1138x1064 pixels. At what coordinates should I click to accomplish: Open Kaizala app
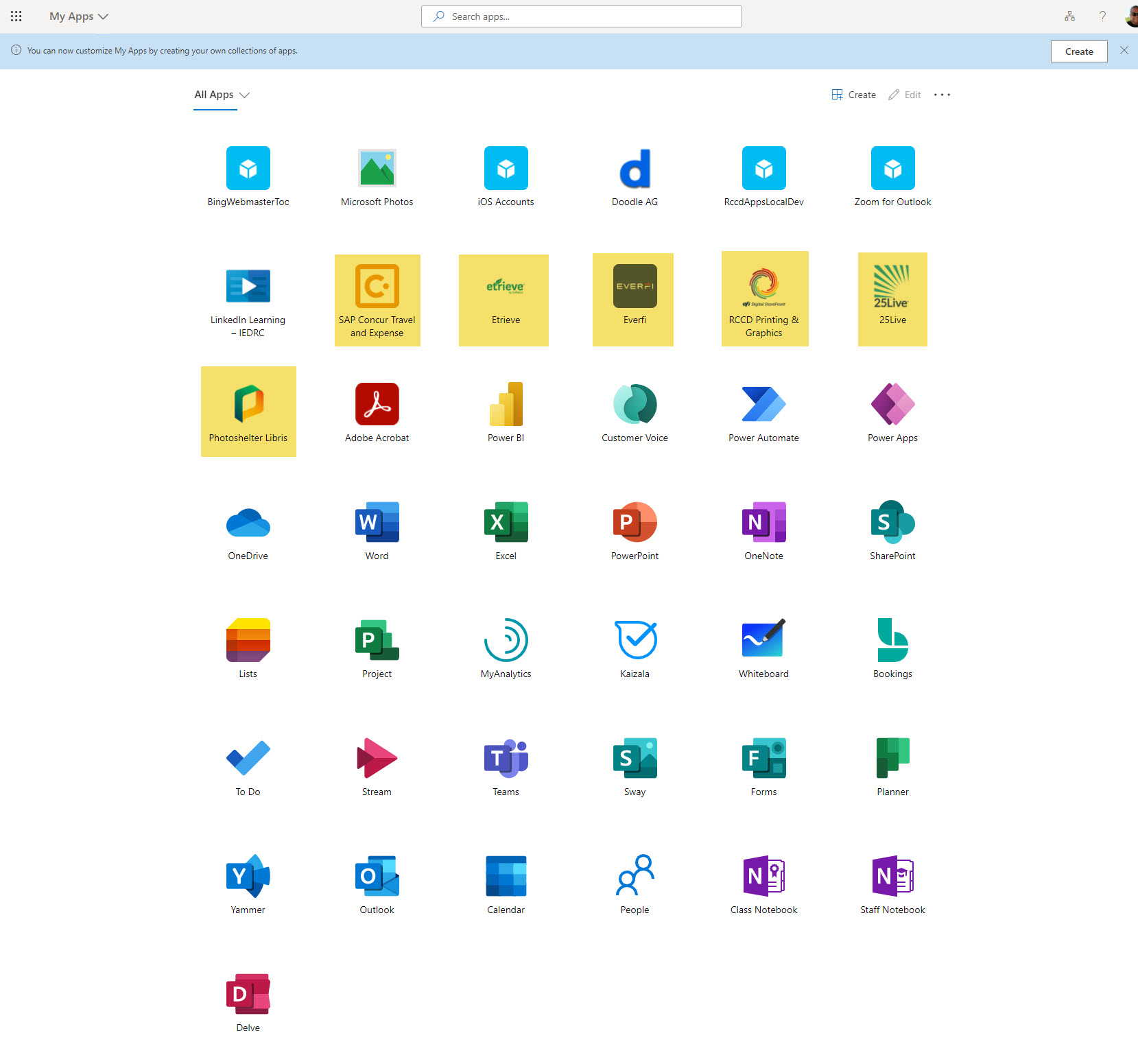click(x=635, y=649)
